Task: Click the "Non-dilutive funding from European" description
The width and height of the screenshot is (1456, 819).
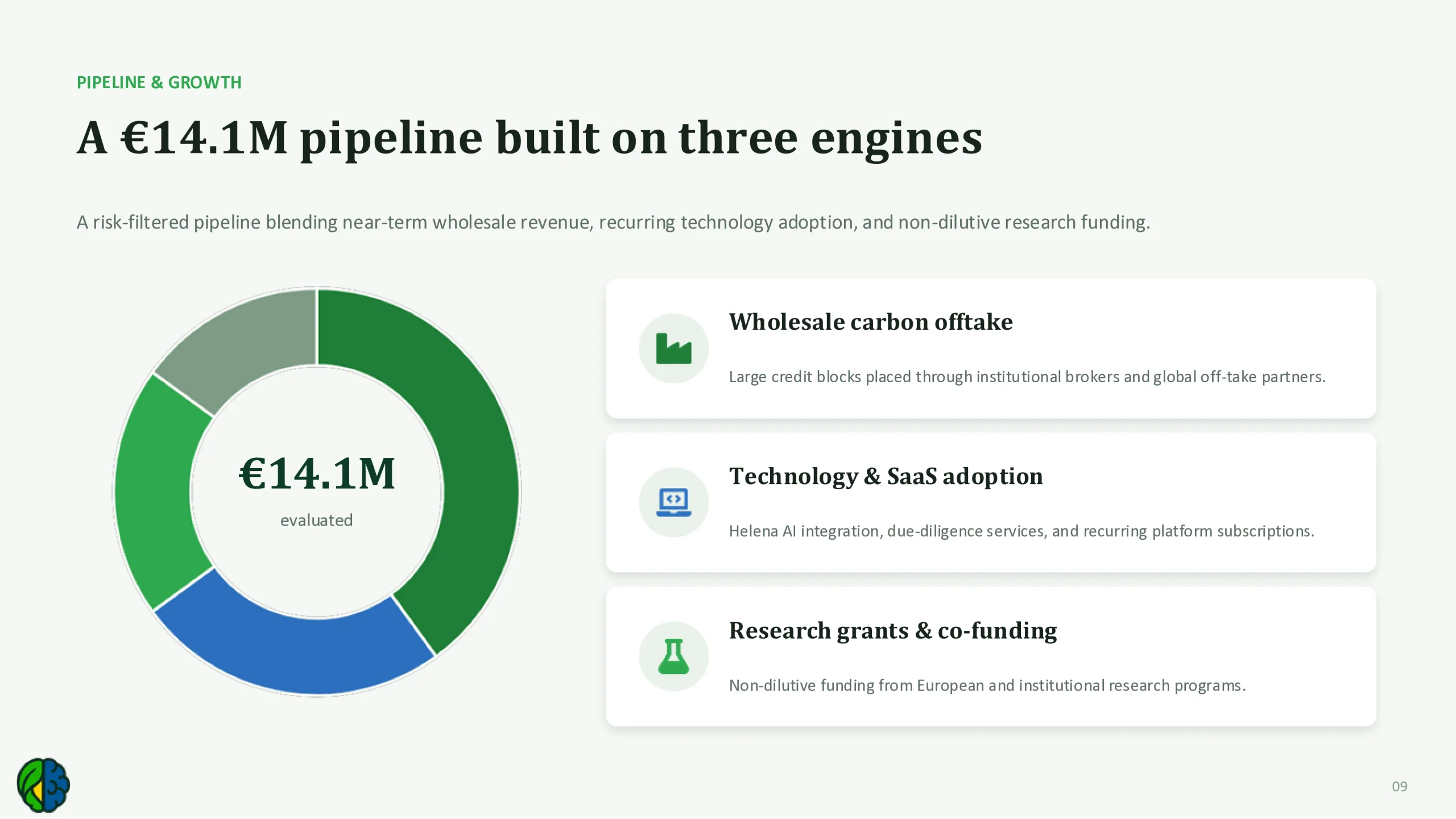Action: pyautogui.click(x=987, y=685)
